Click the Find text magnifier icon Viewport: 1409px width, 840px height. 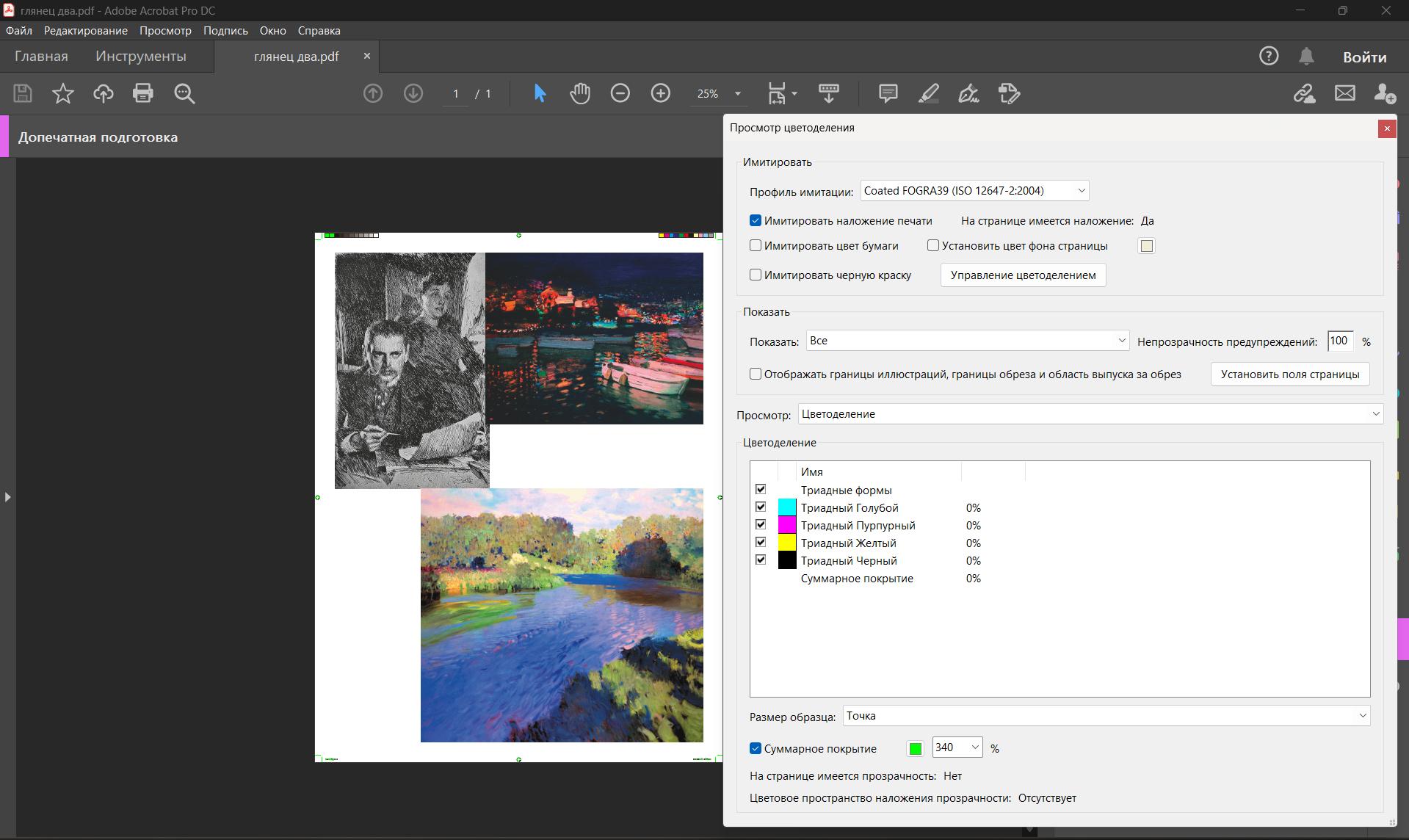184,93
